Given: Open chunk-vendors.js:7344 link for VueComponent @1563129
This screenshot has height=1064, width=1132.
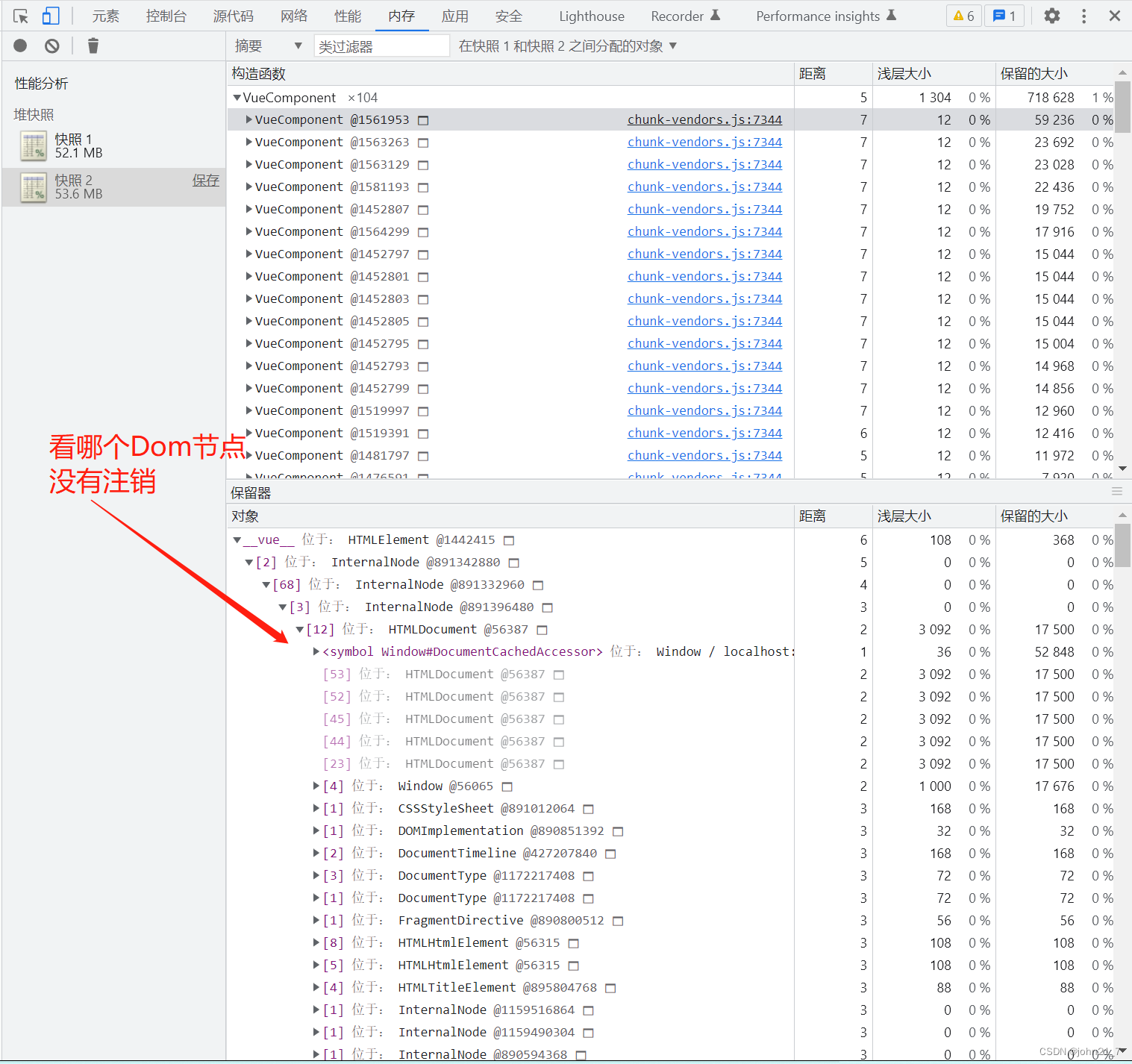Looking at the screenshot, I should point(704,165).
